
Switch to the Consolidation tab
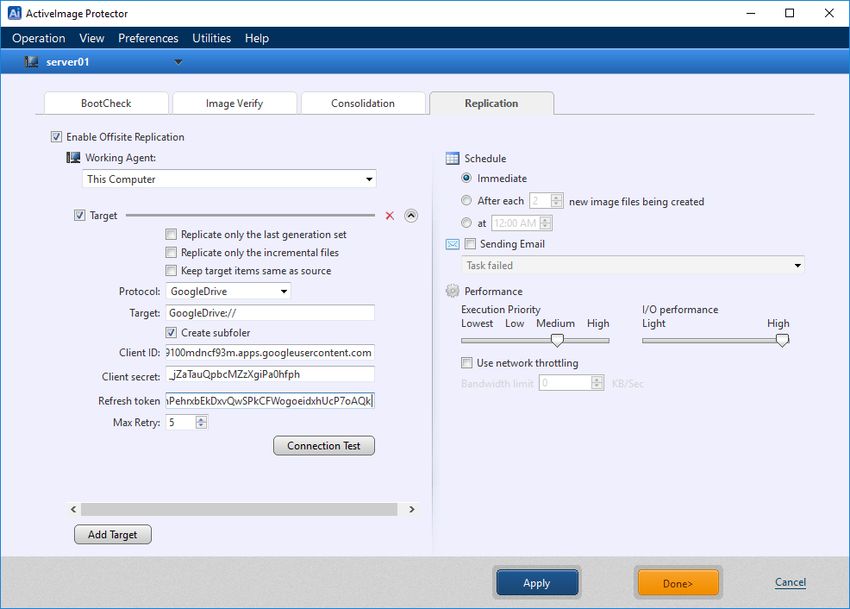(x=363, y=103)
